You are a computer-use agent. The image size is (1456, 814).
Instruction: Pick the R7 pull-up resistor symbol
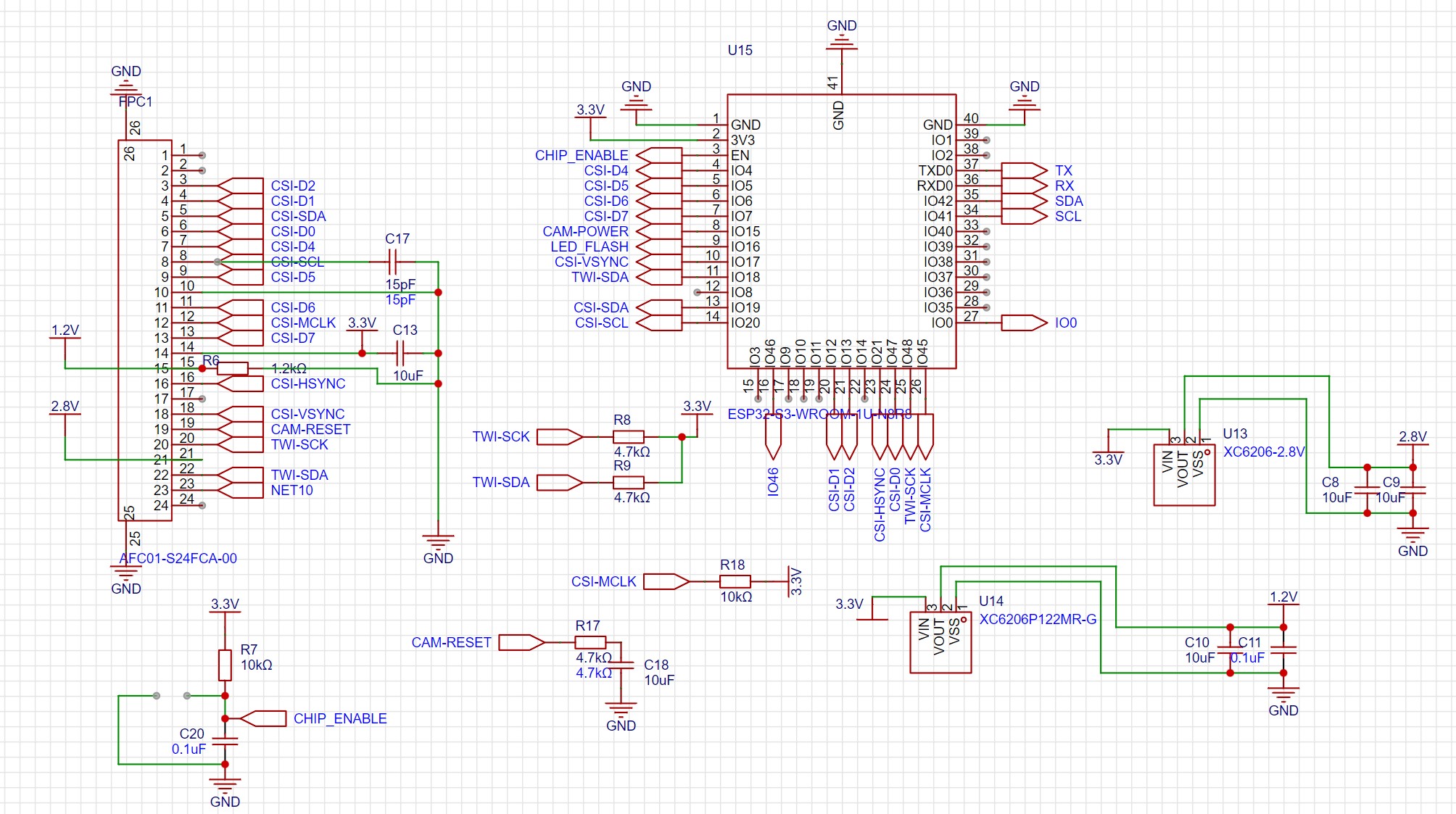pyautogui.click(x=225, y=665)
